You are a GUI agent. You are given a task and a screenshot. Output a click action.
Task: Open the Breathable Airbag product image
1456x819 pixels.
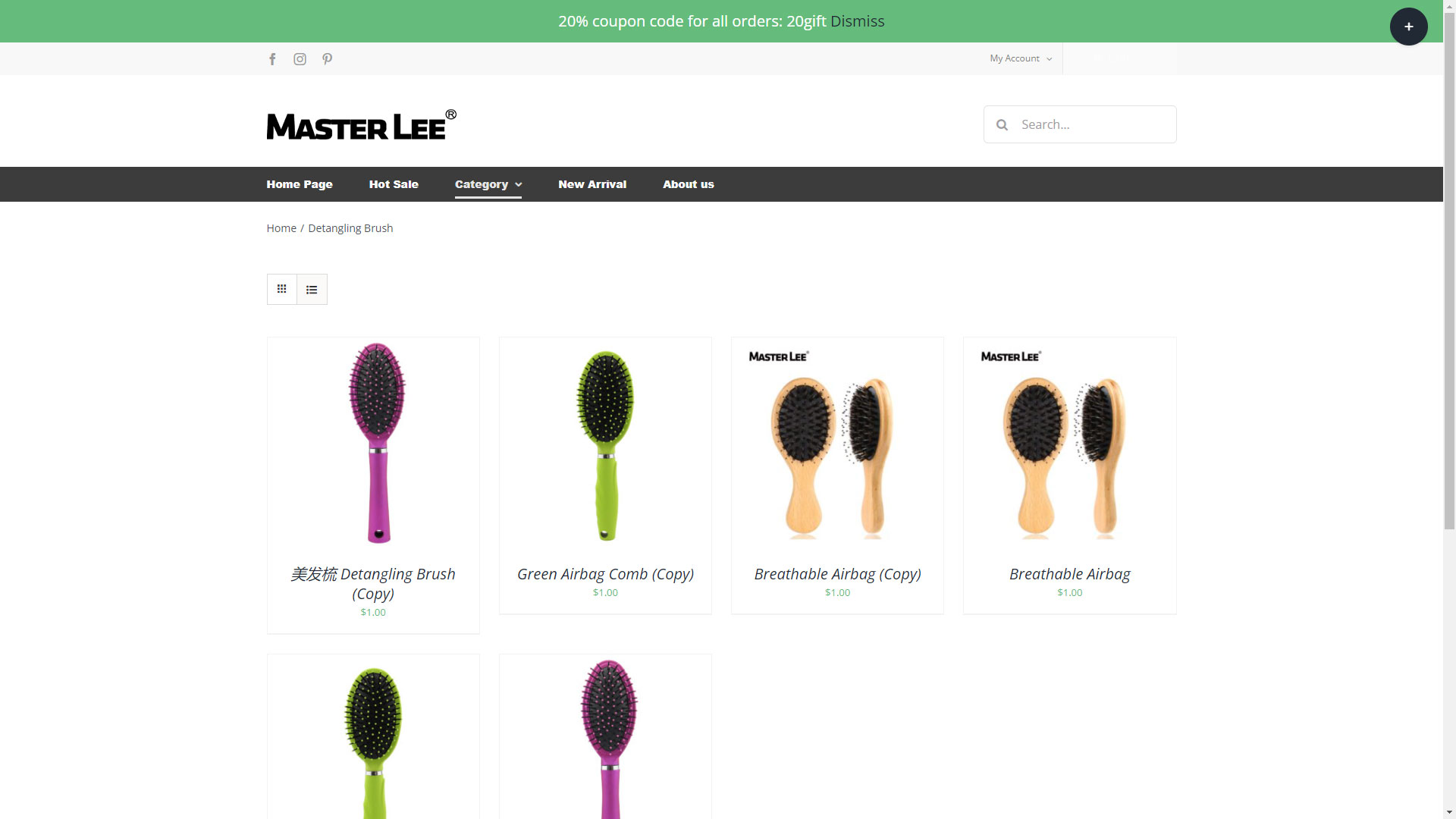pos(1069,444)
